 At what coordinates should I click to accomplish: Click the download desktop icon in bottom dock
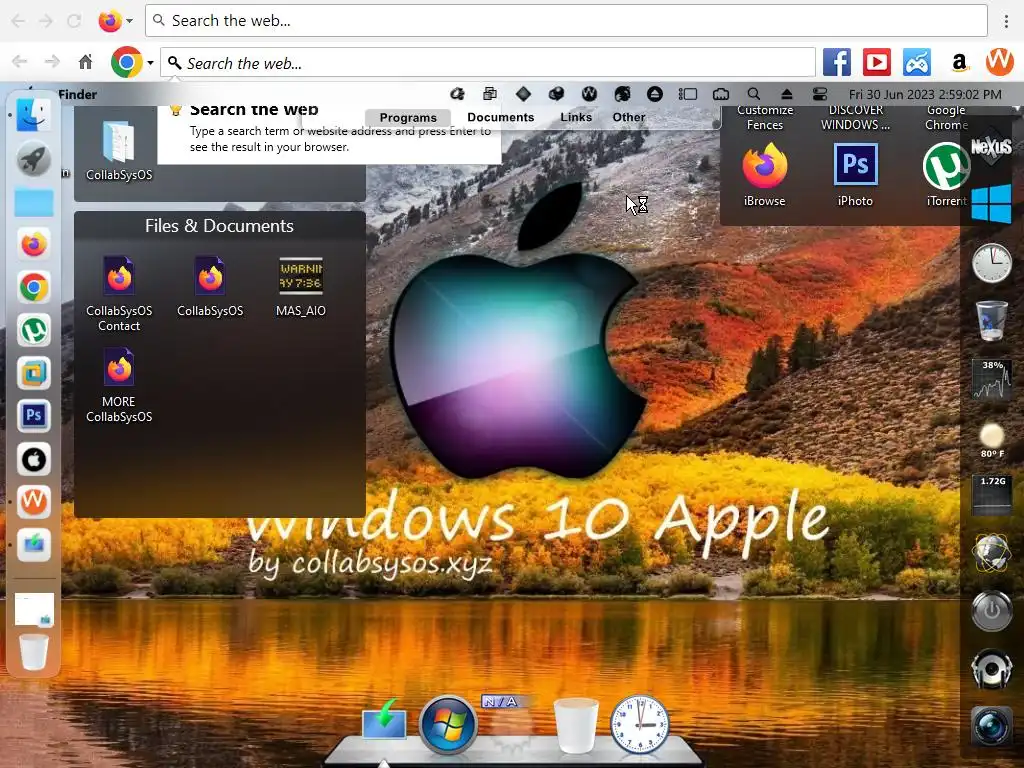click(x=384, y=718)
